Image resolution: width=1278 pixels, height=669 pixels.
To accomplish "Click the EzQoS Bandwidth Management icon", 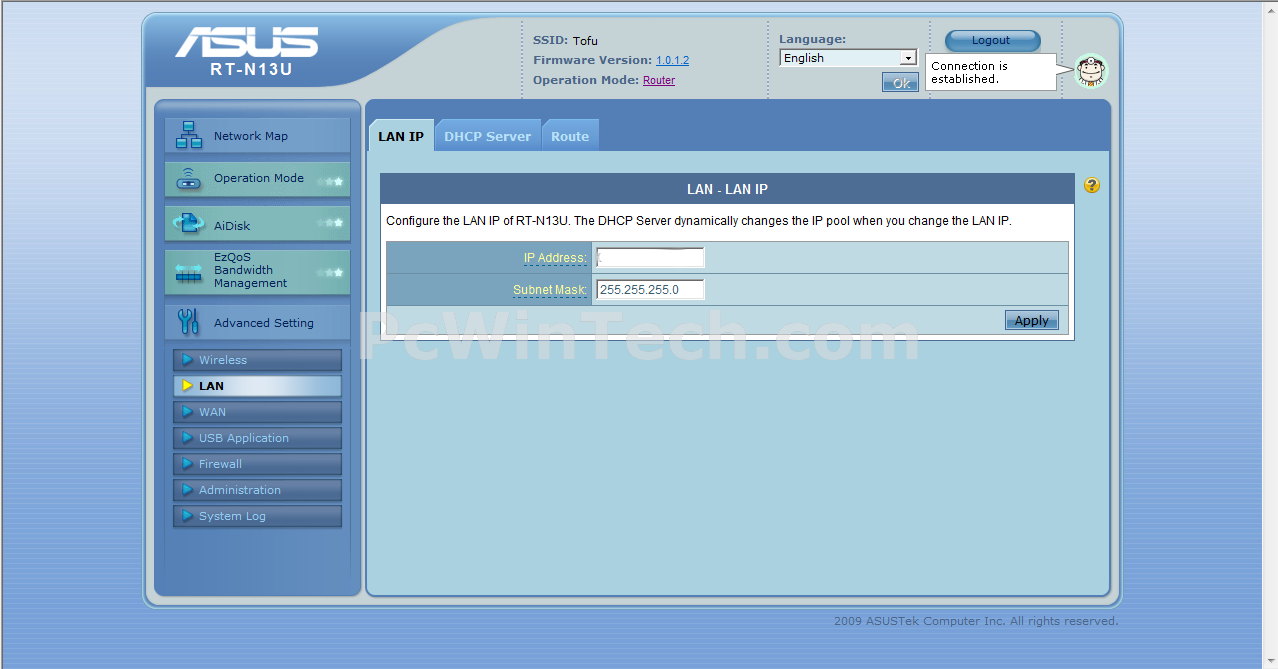I will coord(188,272).
